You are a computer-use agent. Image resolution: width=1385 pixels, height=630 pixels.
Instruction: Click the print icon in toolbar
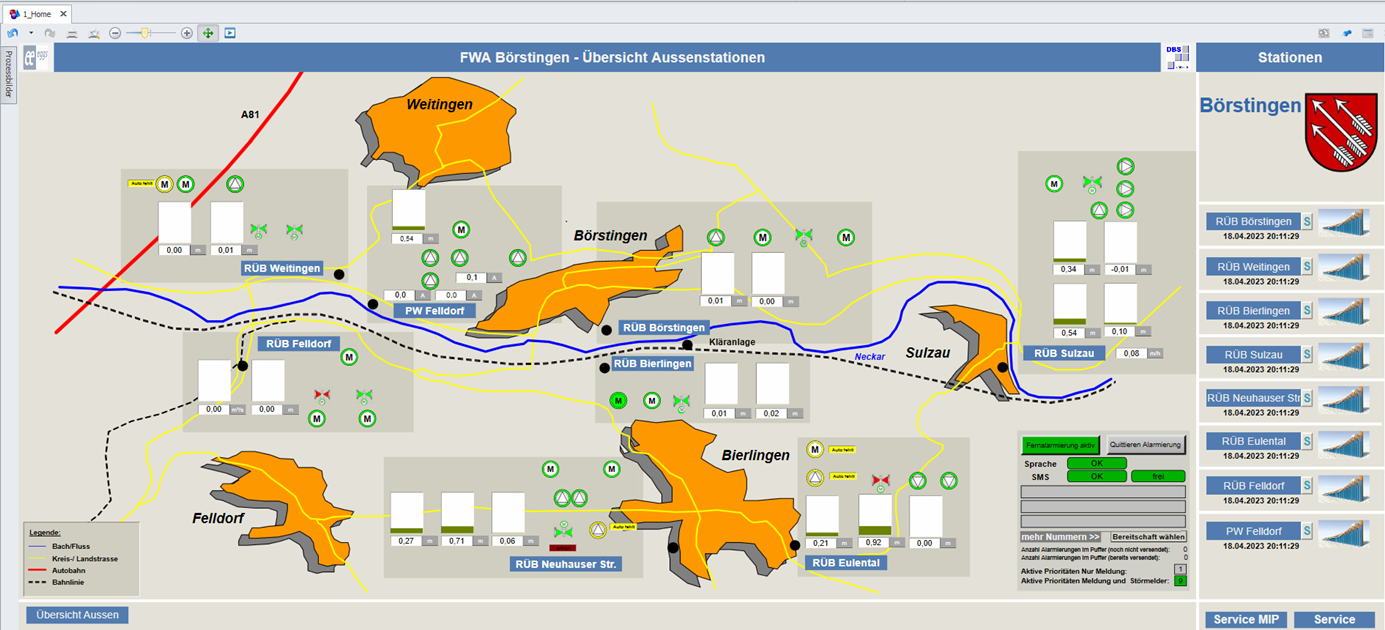[72, 33]
